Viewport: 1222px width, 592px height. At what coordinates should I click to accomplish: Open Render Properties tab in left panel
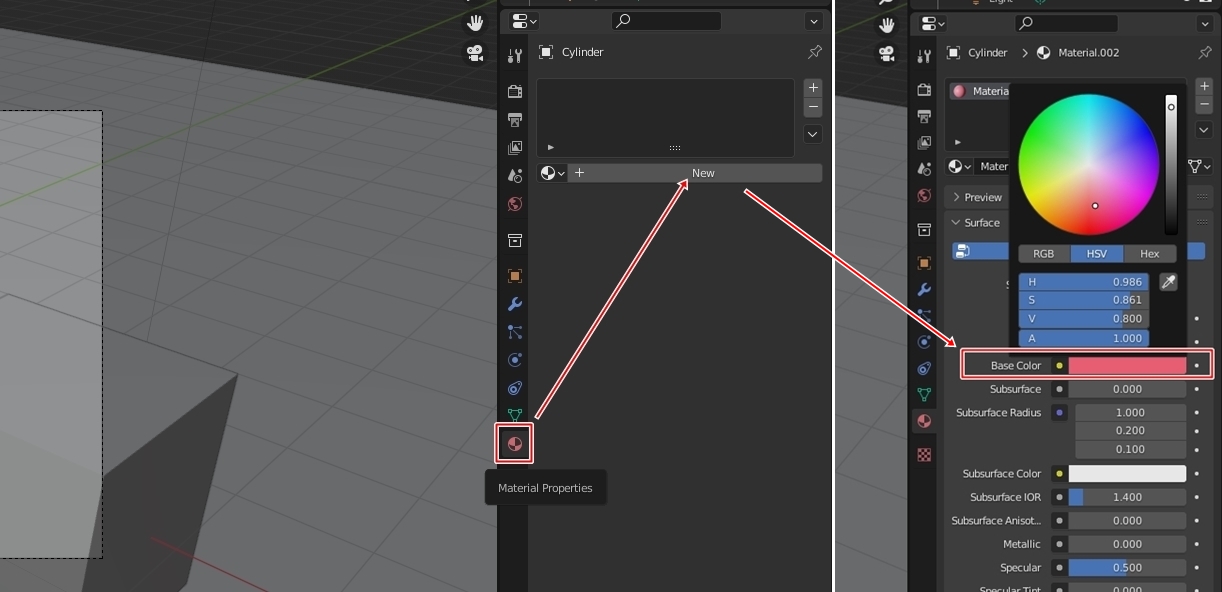[515, 91]
